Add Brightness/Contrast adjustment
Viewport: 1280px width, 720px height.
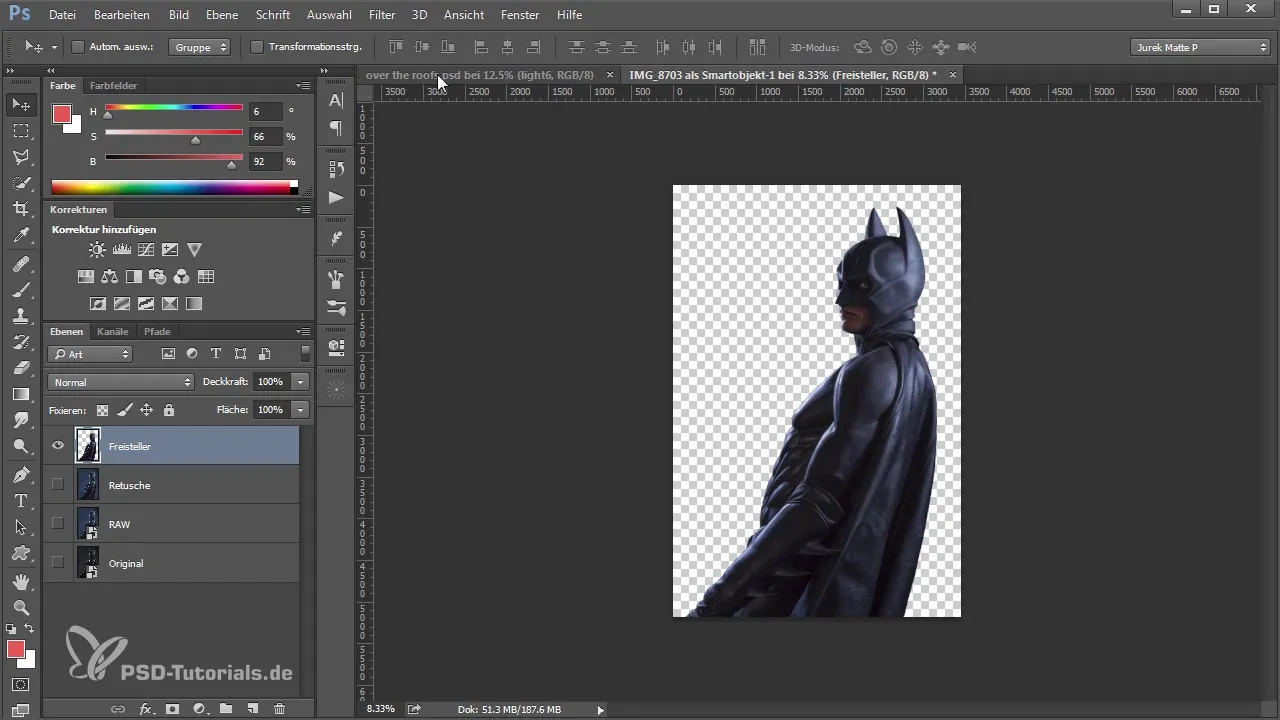[97, 250]
